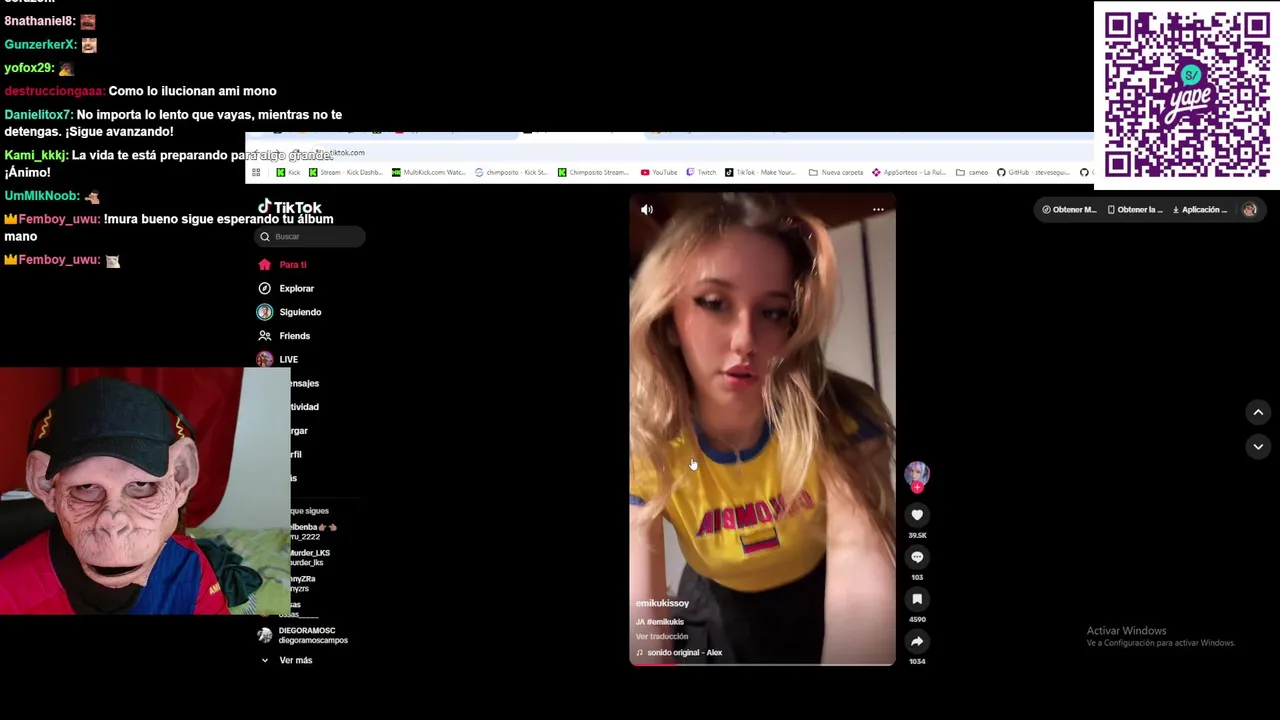Go to next video with down chevron

point(1258,446)
